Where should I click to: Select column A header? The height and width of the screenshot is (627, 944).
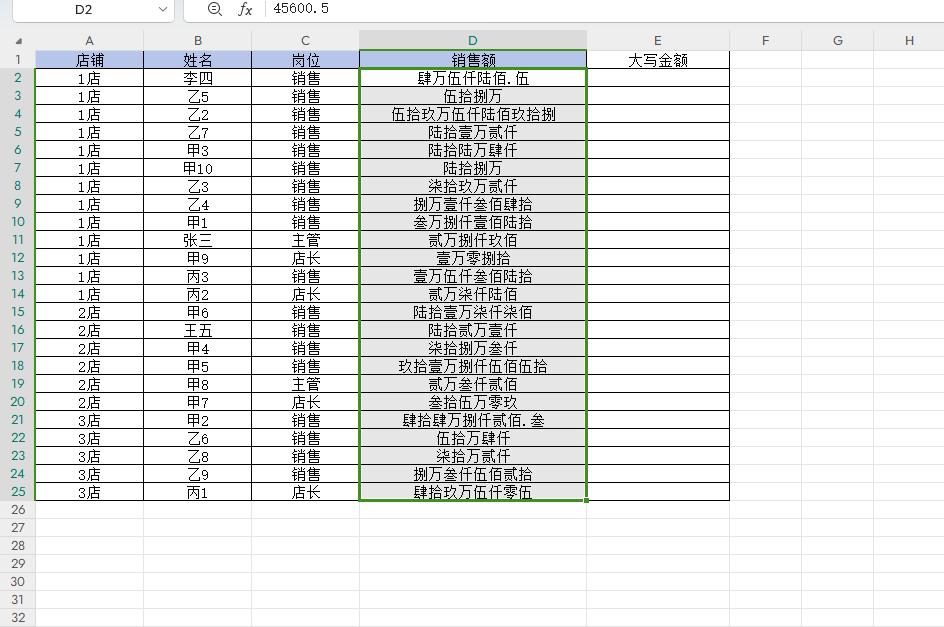89,40
